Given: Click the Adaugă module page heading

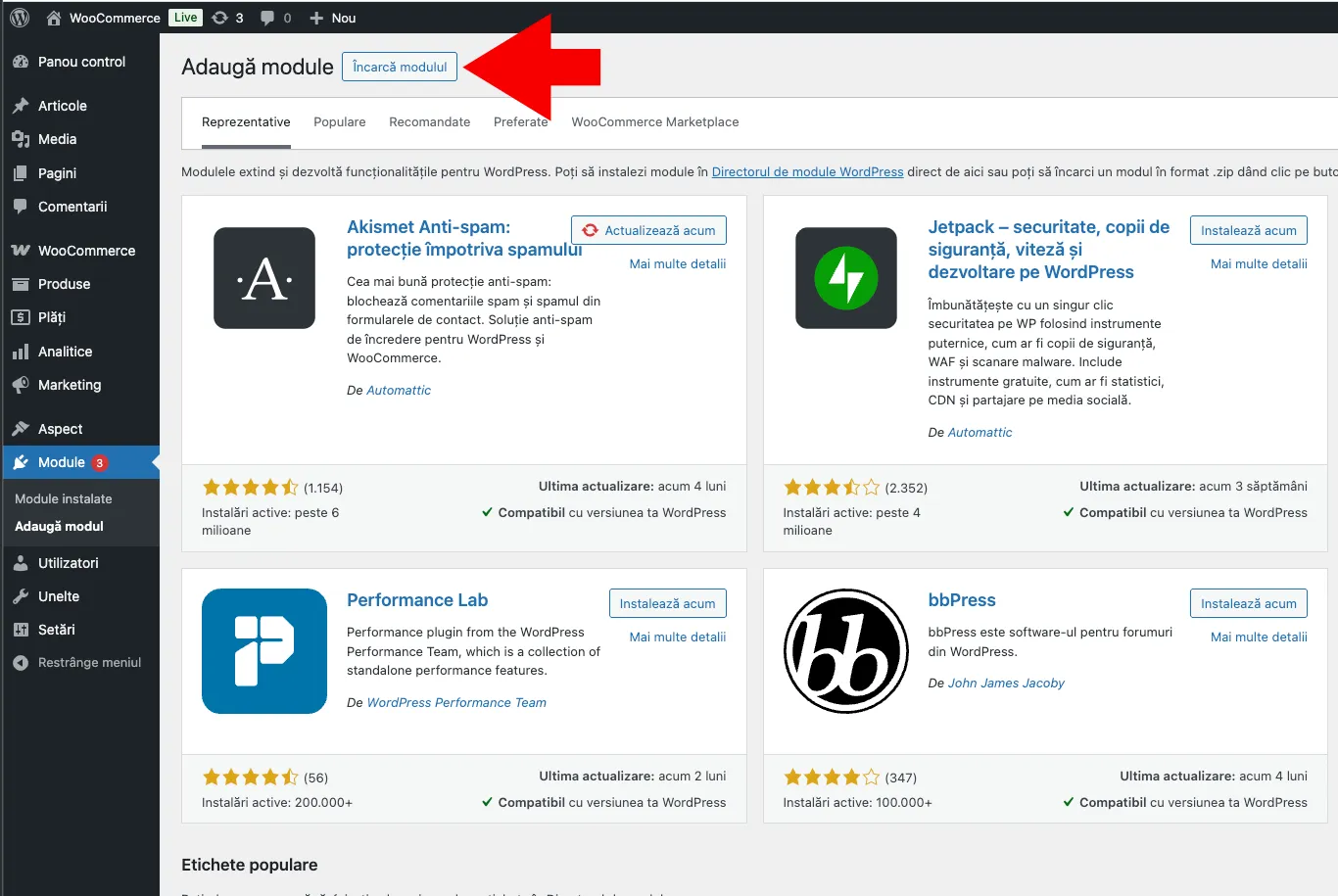Looking at the screenshot, I should point(258,67).
